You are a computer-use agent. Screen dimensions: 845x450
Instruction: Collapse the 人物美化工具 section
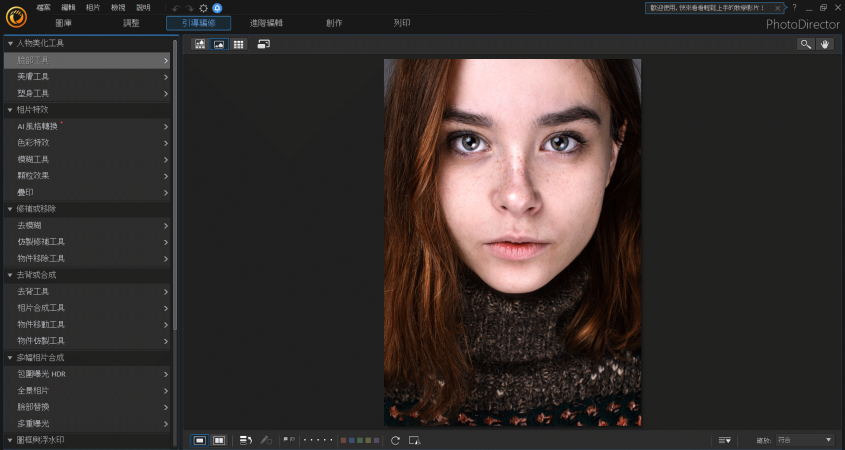(x=40, y=44)
